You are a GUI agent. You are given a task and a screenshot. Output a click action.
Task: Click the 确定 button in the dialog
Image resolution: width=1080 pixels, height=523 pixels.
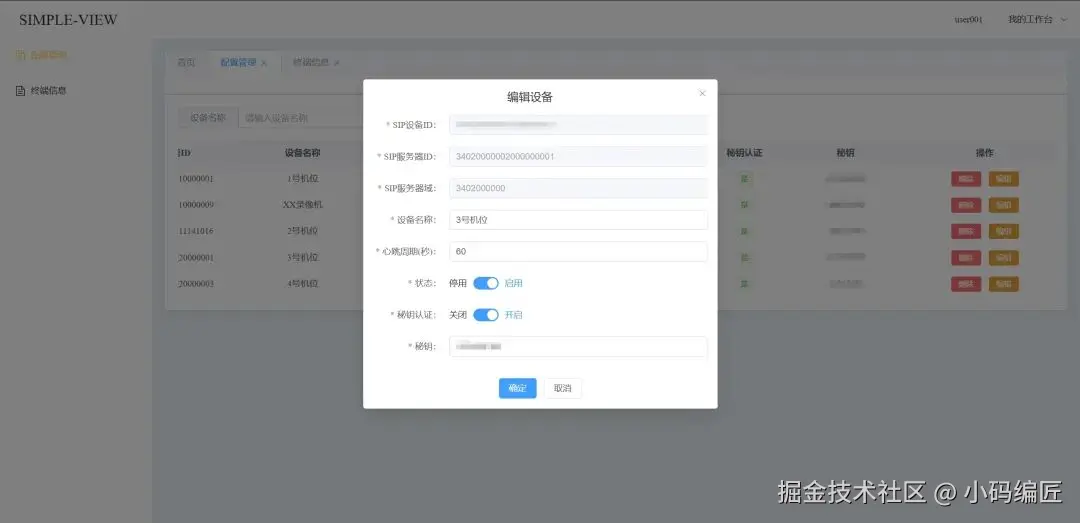click(517, 388)
